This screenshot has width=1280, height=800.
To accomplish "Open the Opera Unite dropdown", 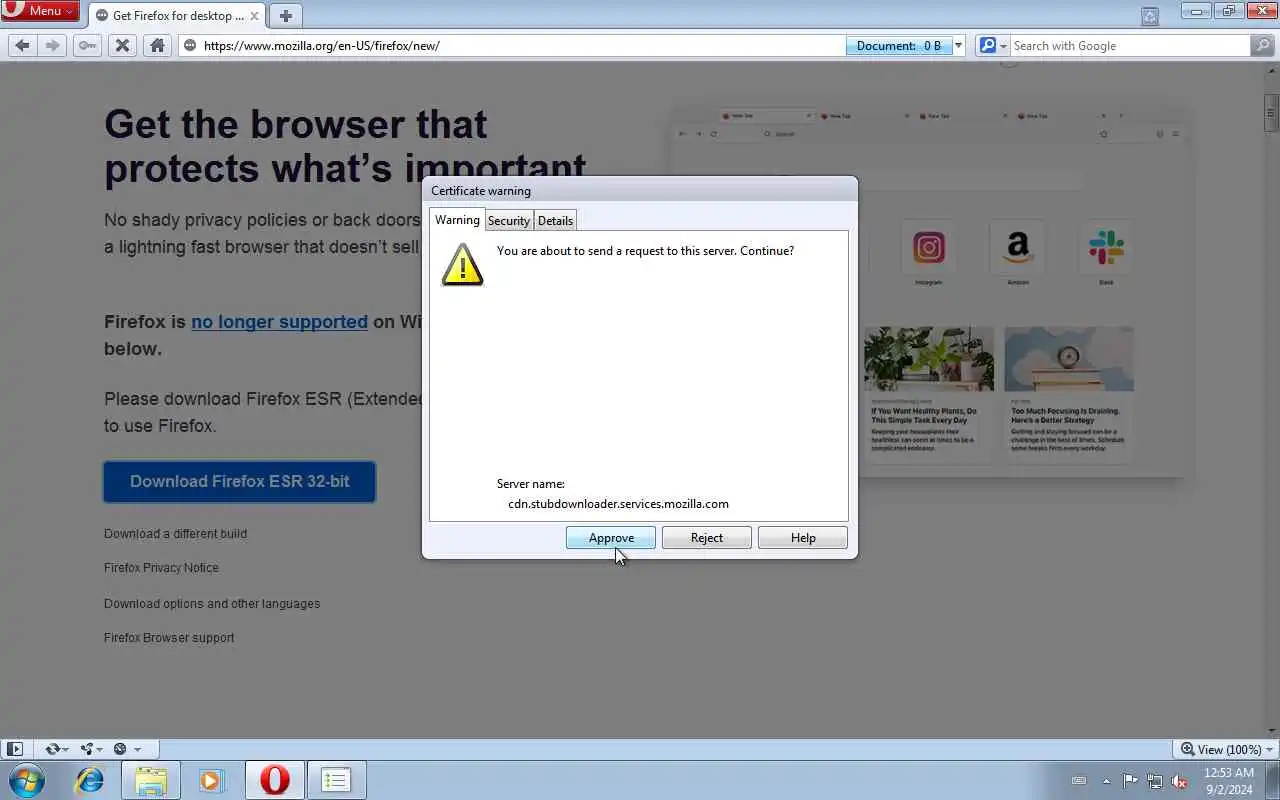I will tap(92, 749).
